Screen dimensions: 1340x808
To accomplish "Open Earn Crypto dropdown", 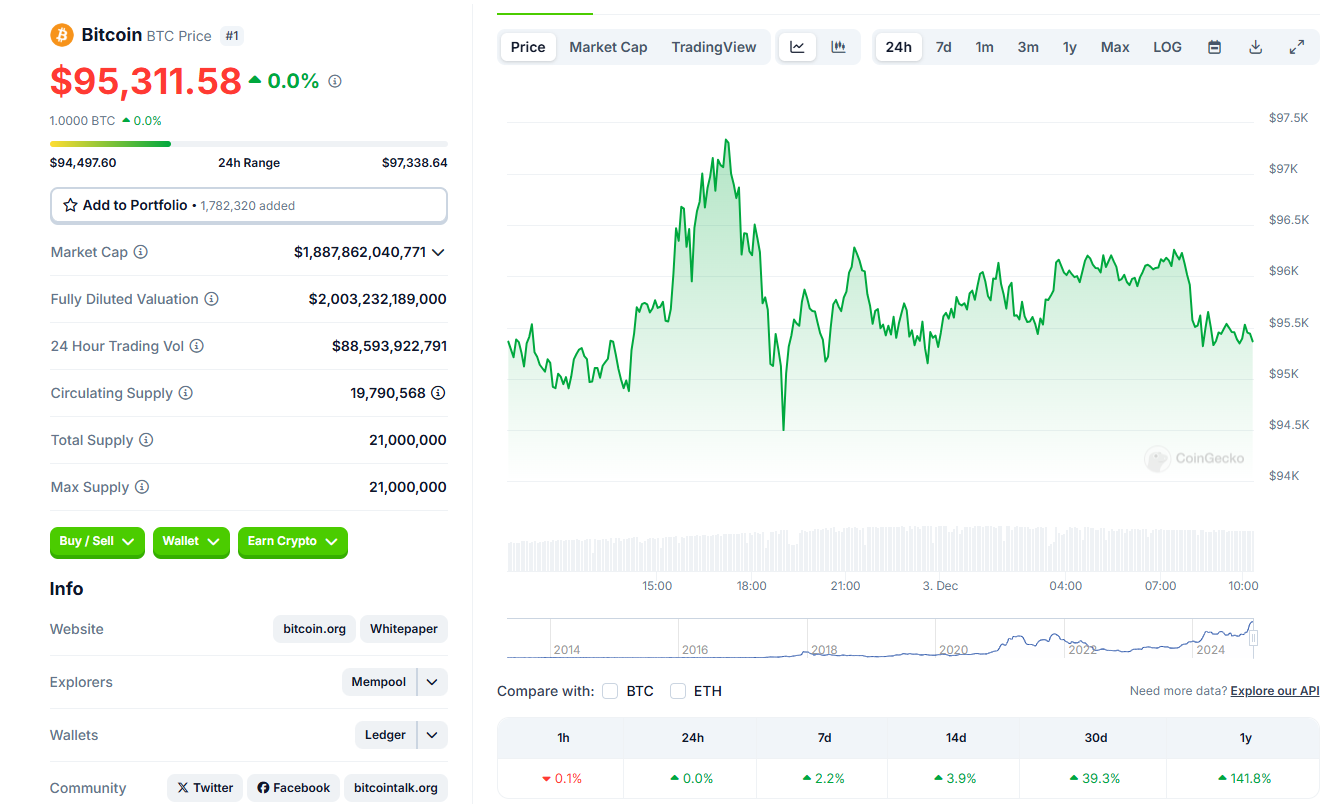I will click(293, 541).
